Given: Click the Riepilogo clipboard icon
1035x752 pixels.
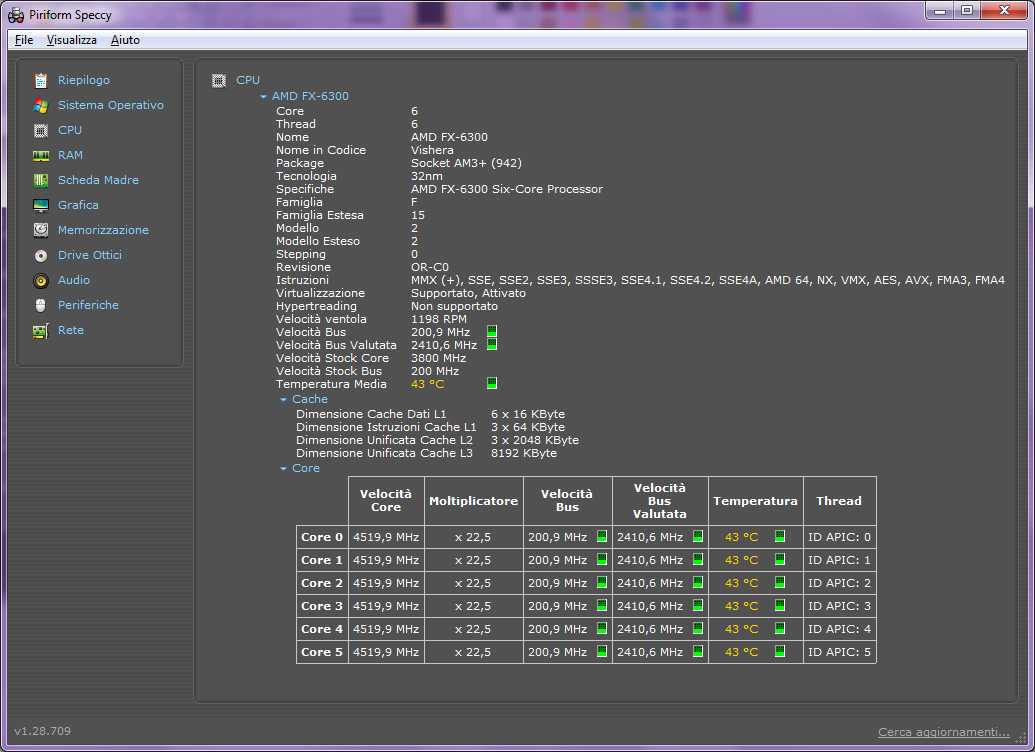Looking at the screenshot, I should 41,81.
